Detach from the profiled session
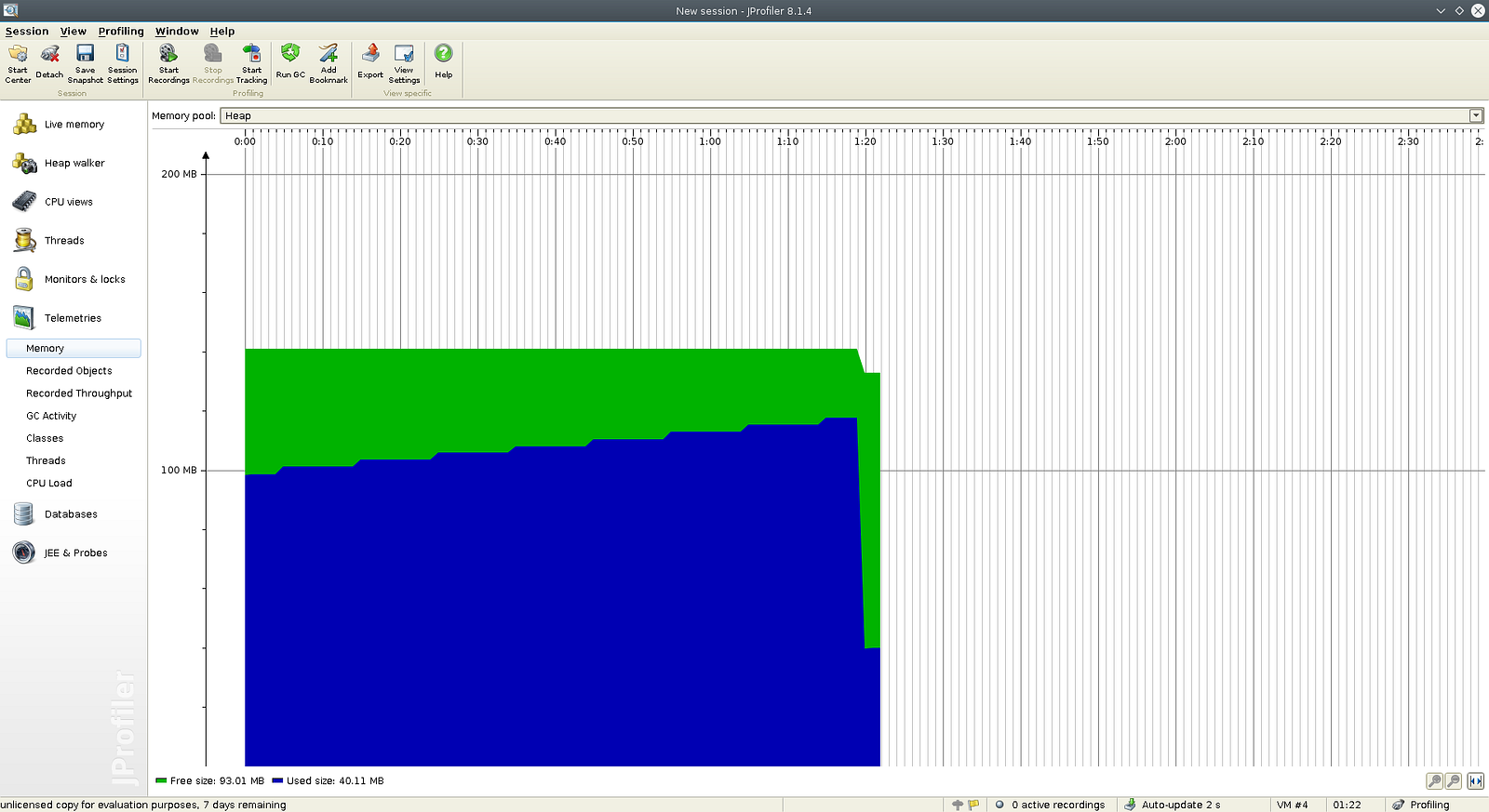This screenshot has height=812, width=1489. (x=49, y=61)
